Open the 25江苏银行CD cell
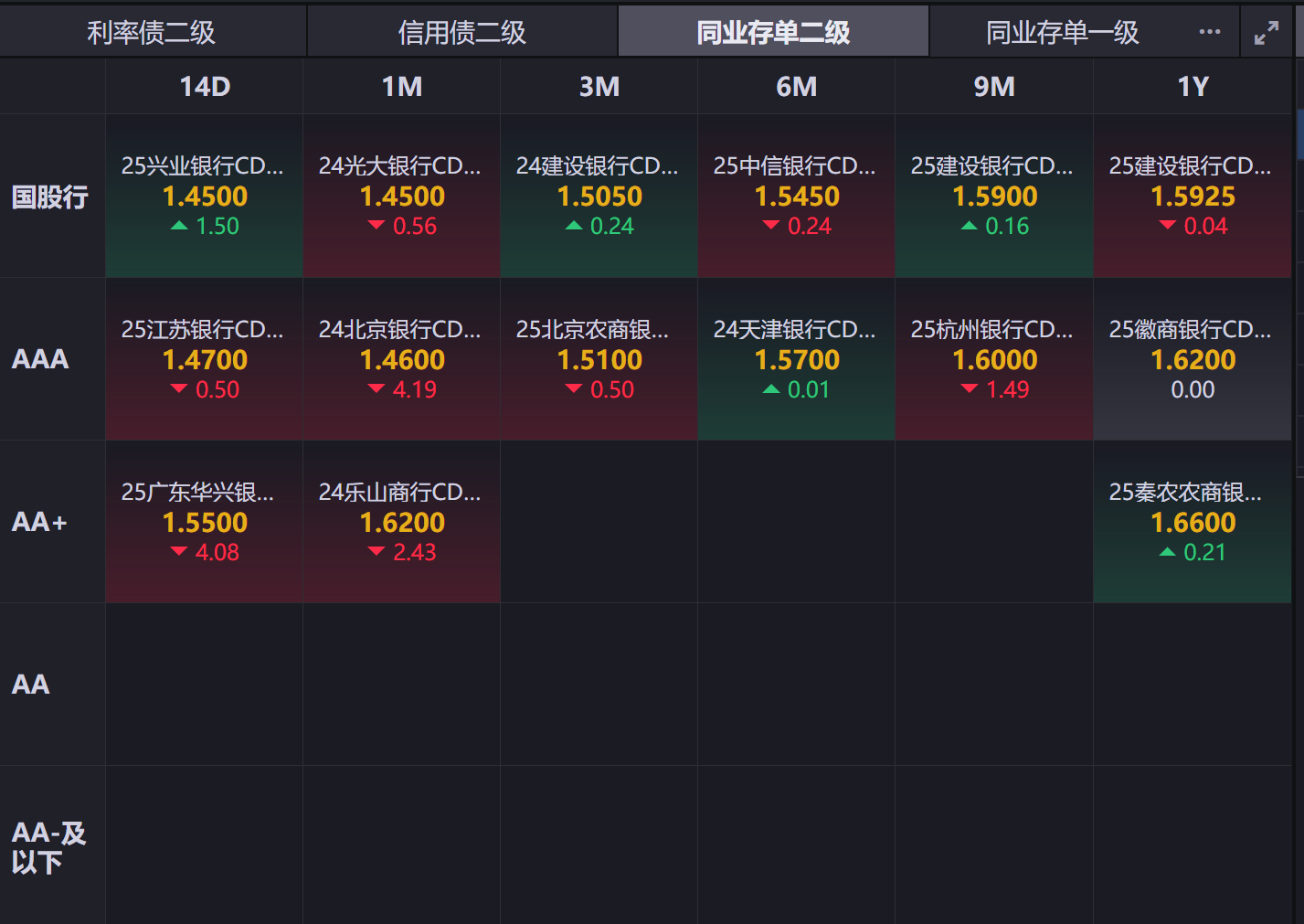Image resolution: width=1304 pixels, height=924 pixels. [205, 359]
